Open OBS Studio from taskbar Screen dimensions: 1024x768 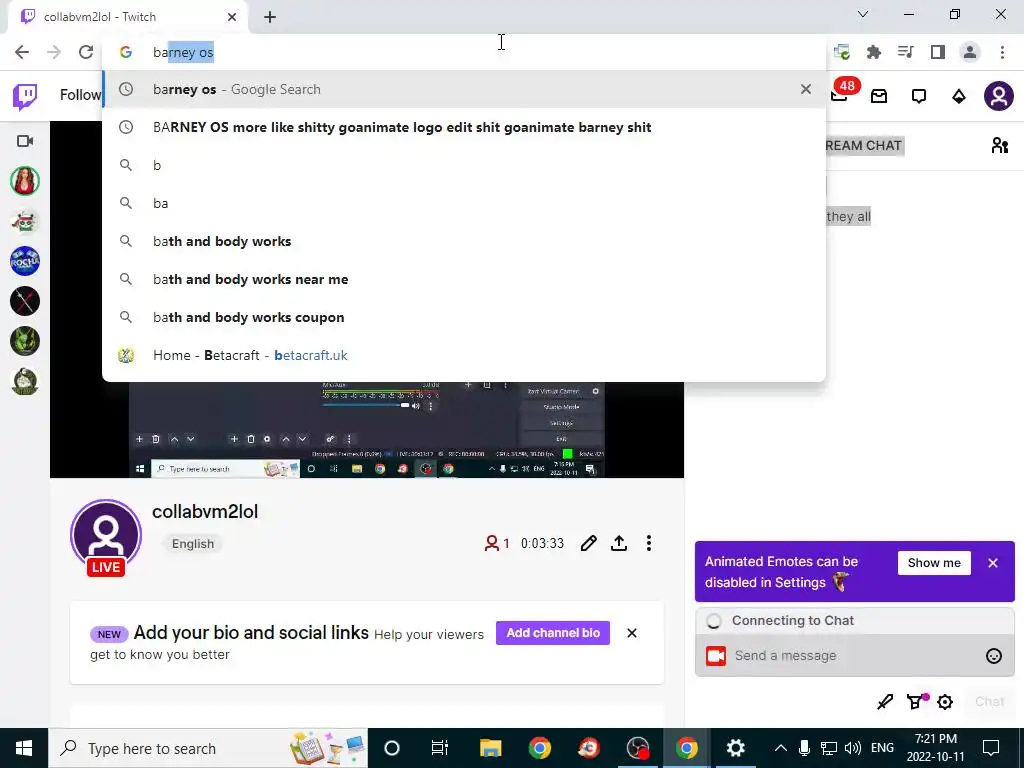pyautogui.click(x=637, y=748)
